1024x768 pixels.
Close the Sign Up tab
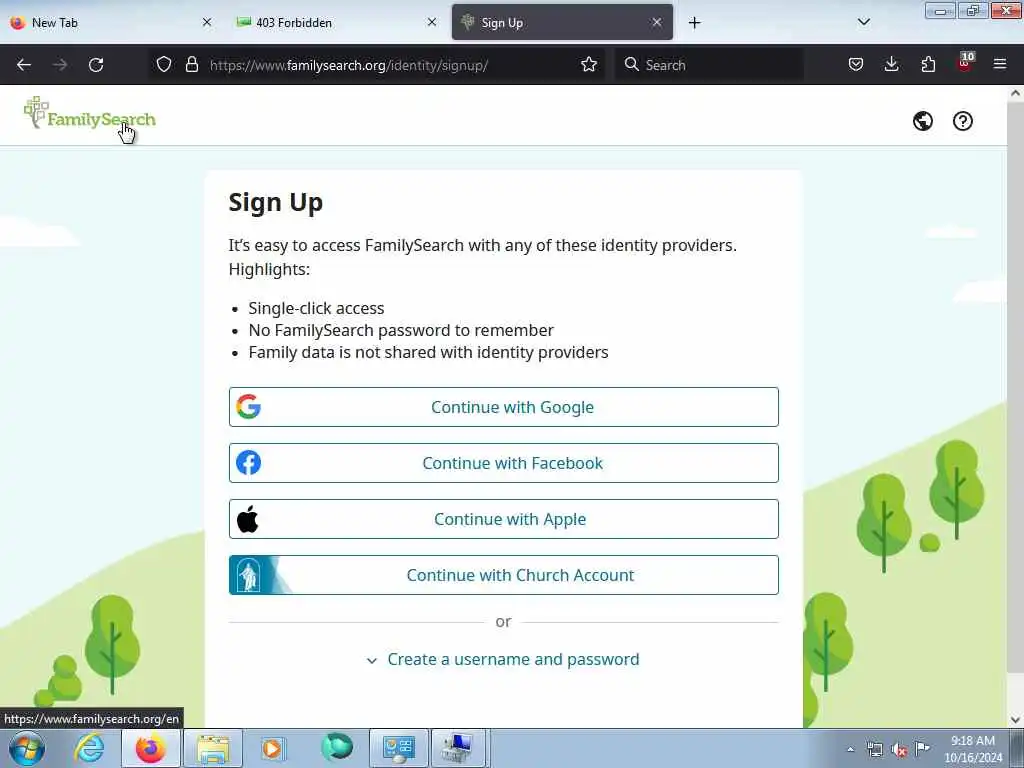(657, 22)
